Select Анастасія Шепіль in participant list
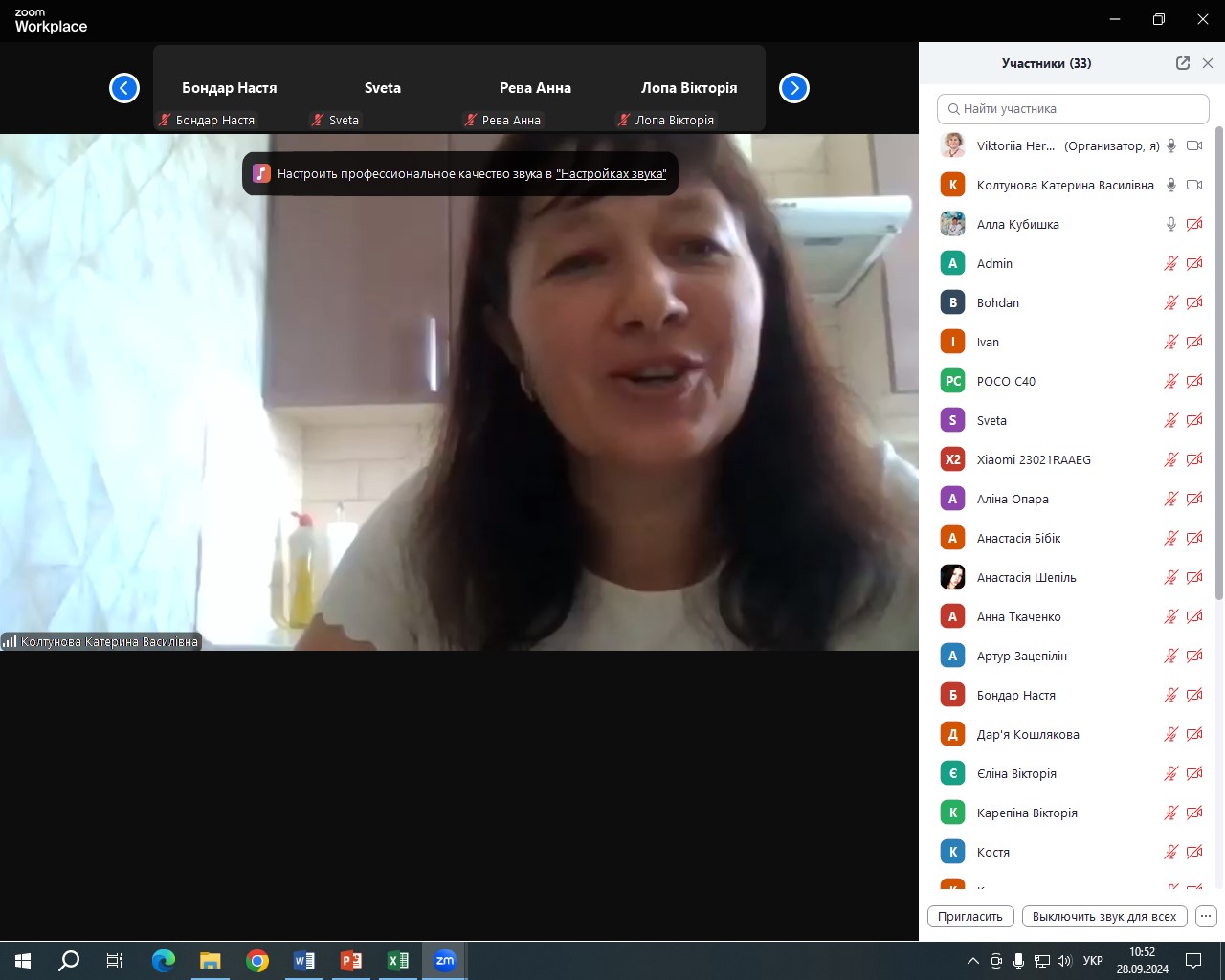 1026,577
